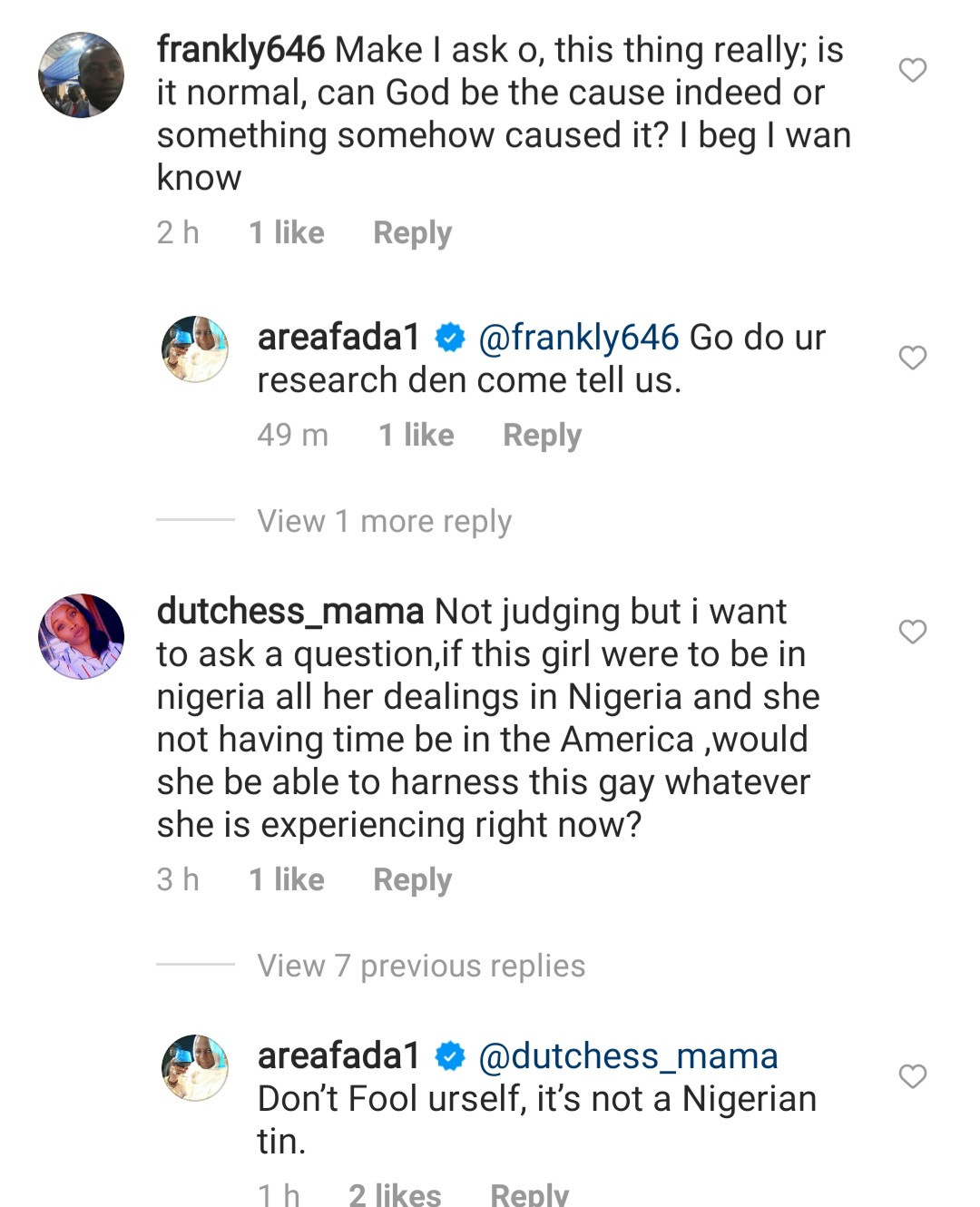Like dutchess_mama's comment with heart icon
Image resolution: width=980 pixels, height=1207 pixels.
(912, 632)
